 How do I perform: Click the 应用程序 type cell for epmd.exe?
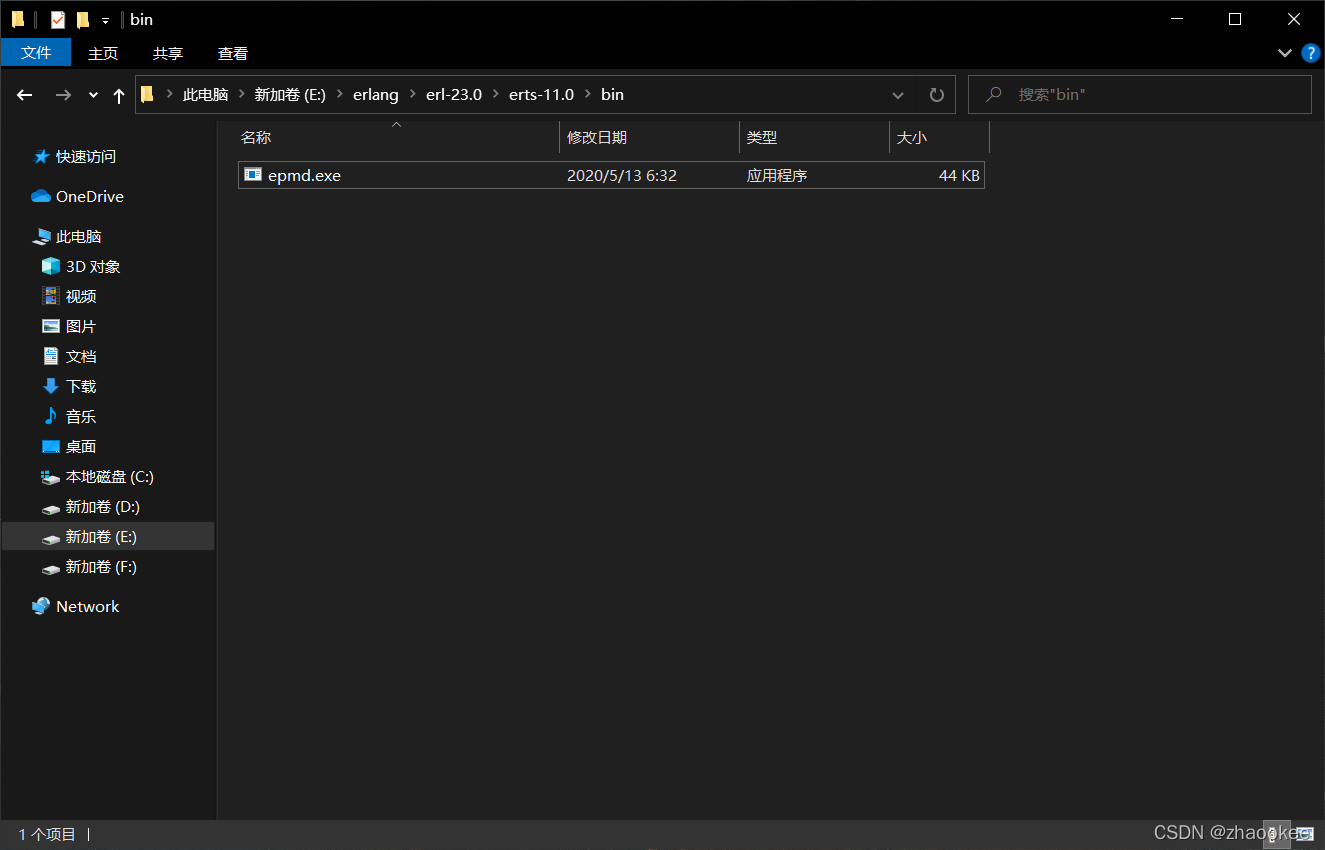pyautogui.click(x=777, y=176)
